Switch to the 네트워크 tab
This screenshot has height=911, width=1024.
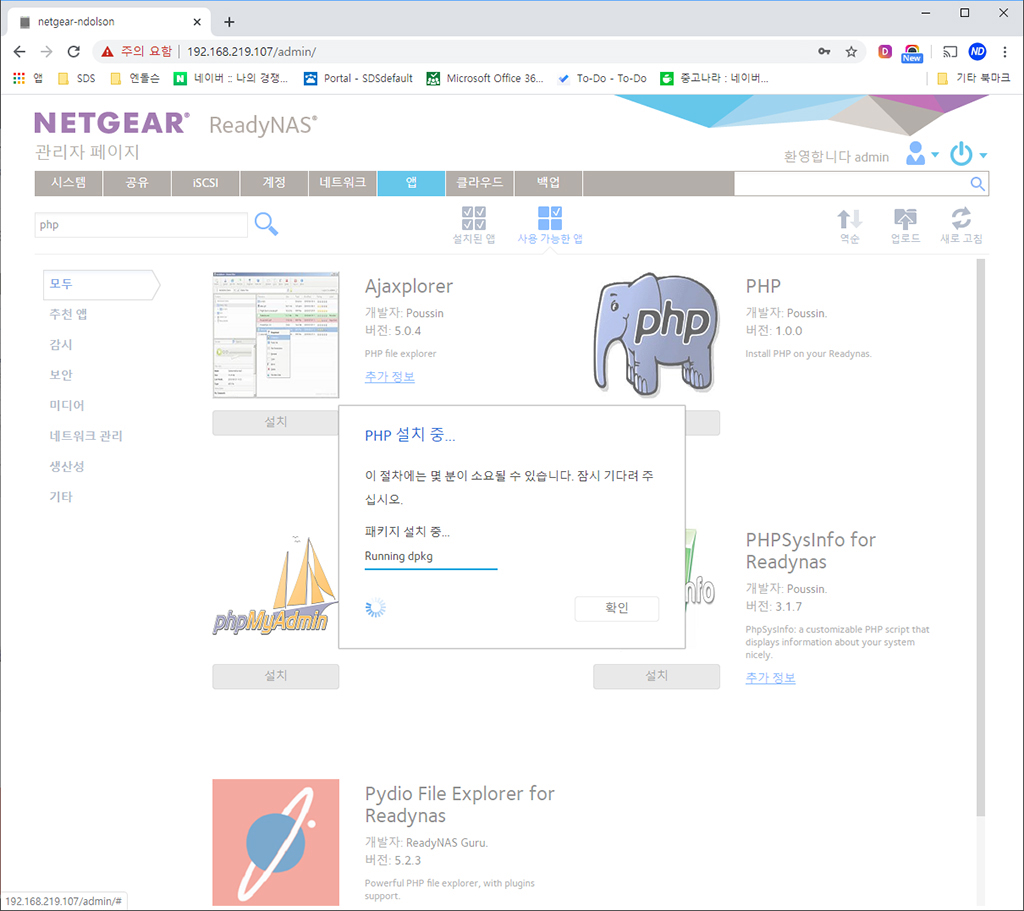(x=343, y=183)
